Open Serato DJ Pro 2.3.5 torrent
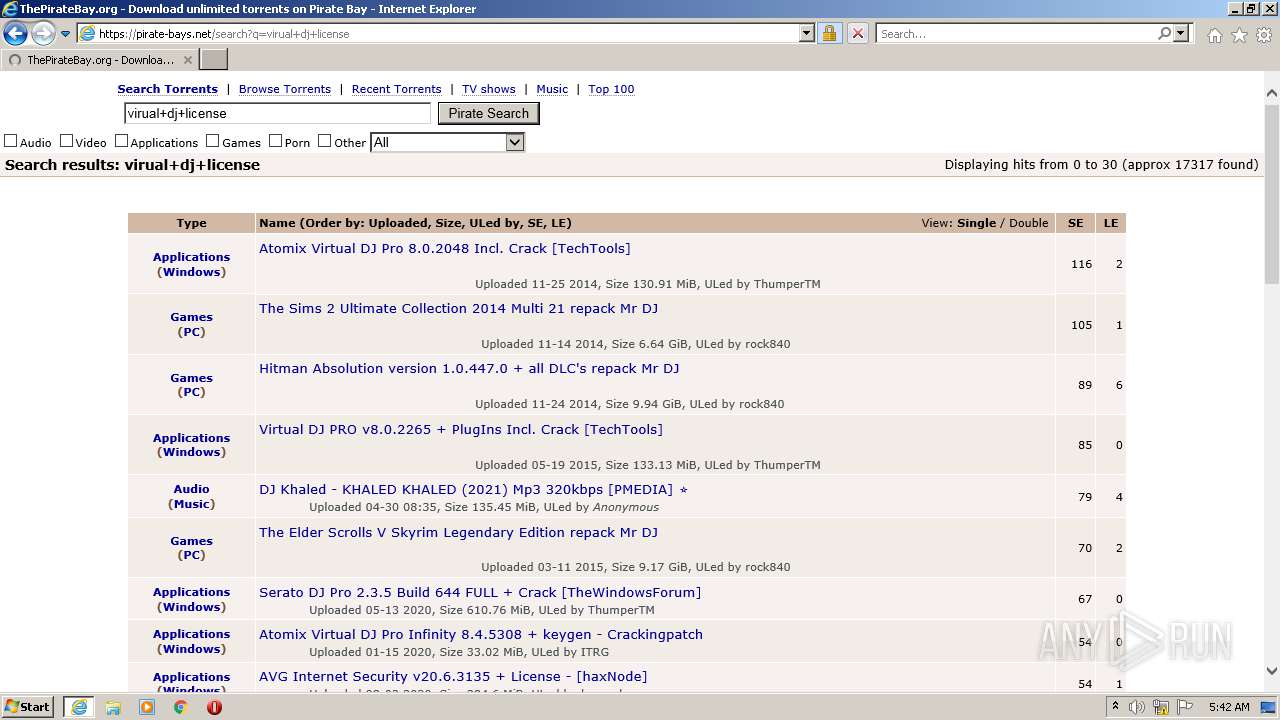Viewport: 1280px width, 720px height. tap(480, 592)
